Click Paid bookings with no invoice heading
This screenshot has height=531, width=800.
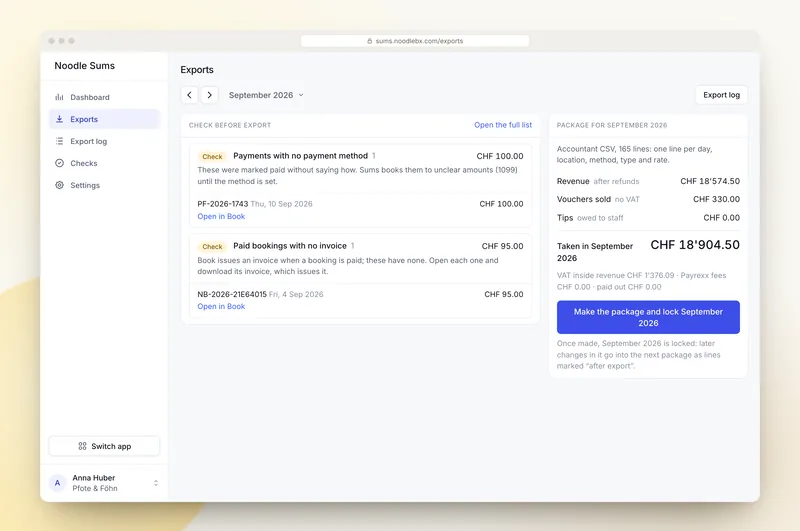click(x=290, y=246)
